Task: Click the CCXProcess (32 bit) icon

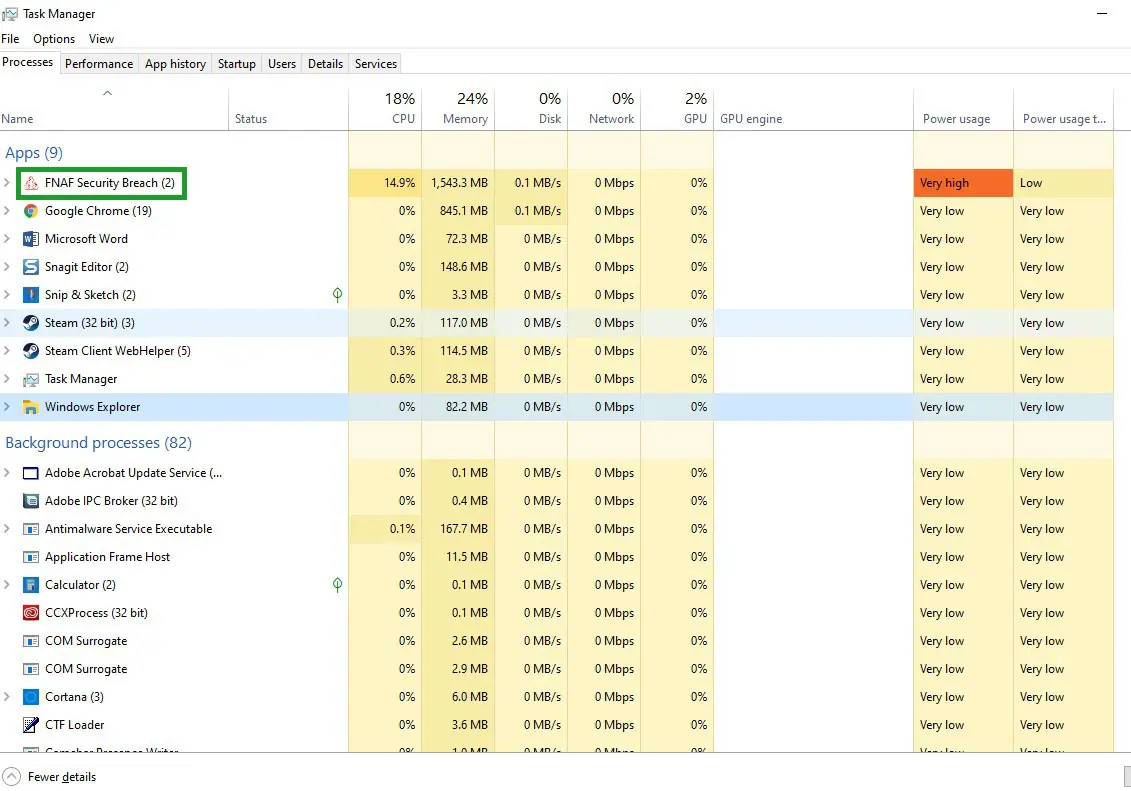Action: coord(30,613)
